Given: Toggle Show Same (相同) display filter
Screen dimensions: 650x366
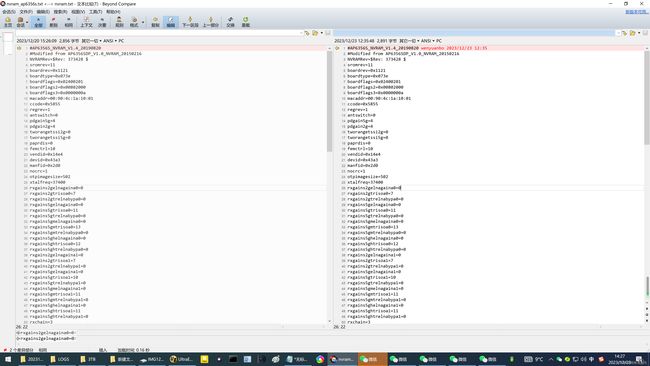Looking at the screenshot, I should tap(68, 22).
